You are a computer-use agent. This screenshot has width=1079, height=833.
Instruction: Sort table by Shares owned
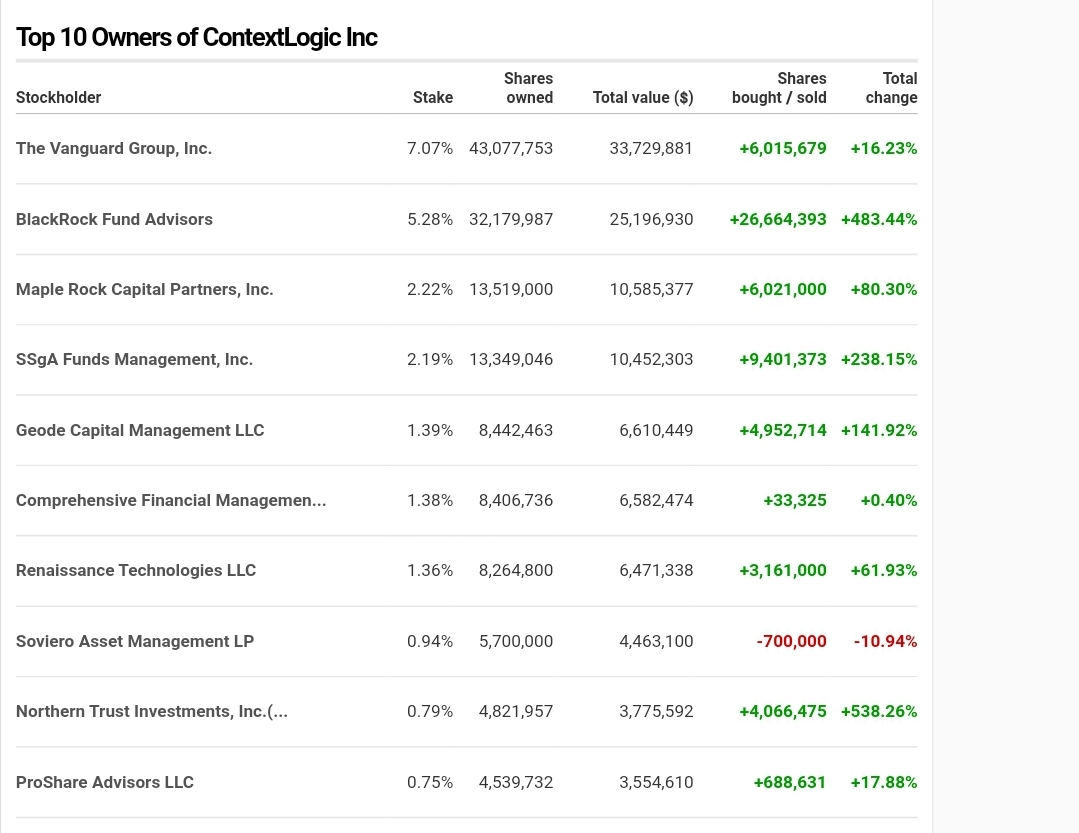pyautogui.click(x=528, y=88)
